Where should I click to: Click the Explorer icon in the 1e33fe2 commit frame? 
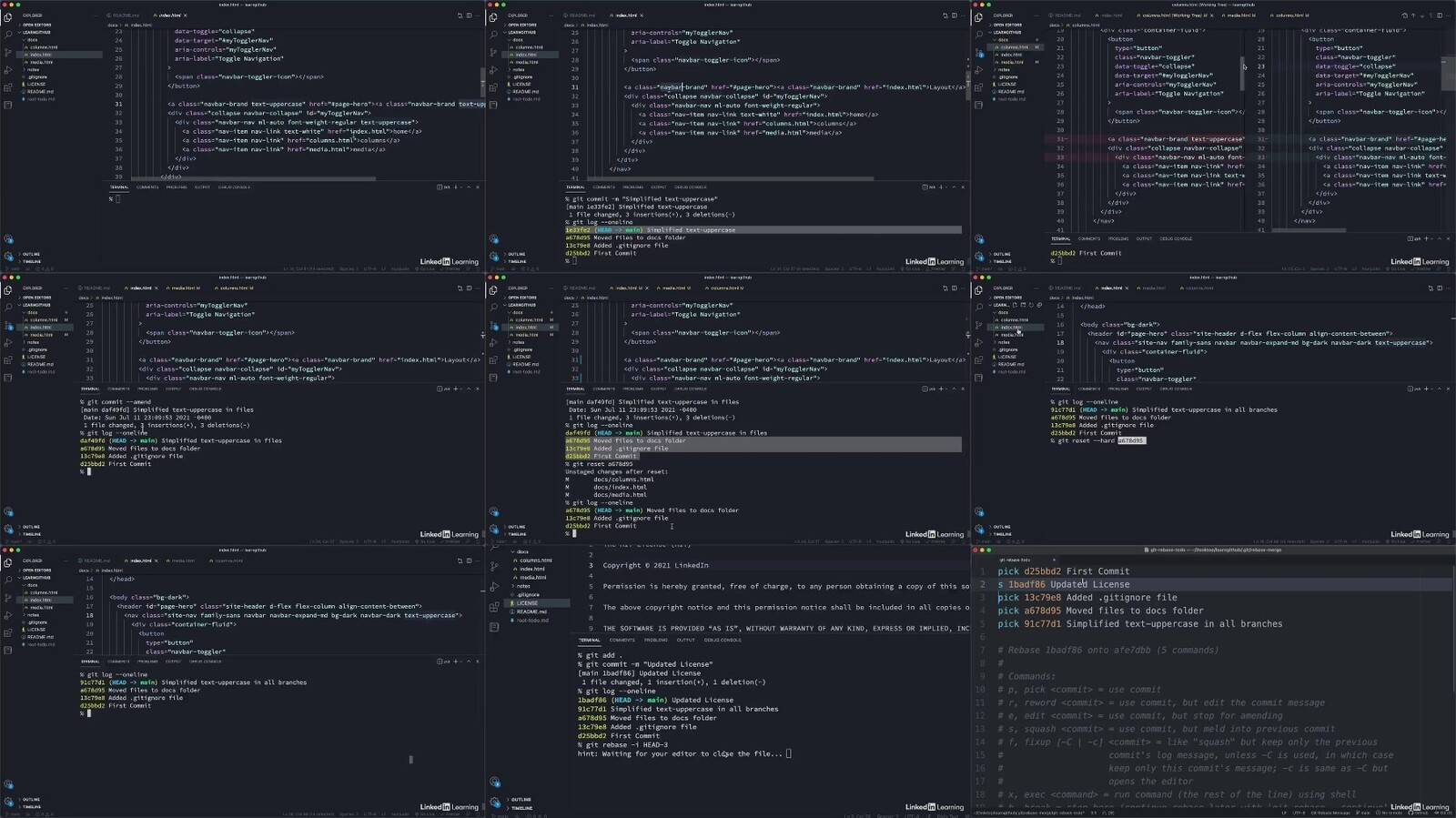click(493, 17)
